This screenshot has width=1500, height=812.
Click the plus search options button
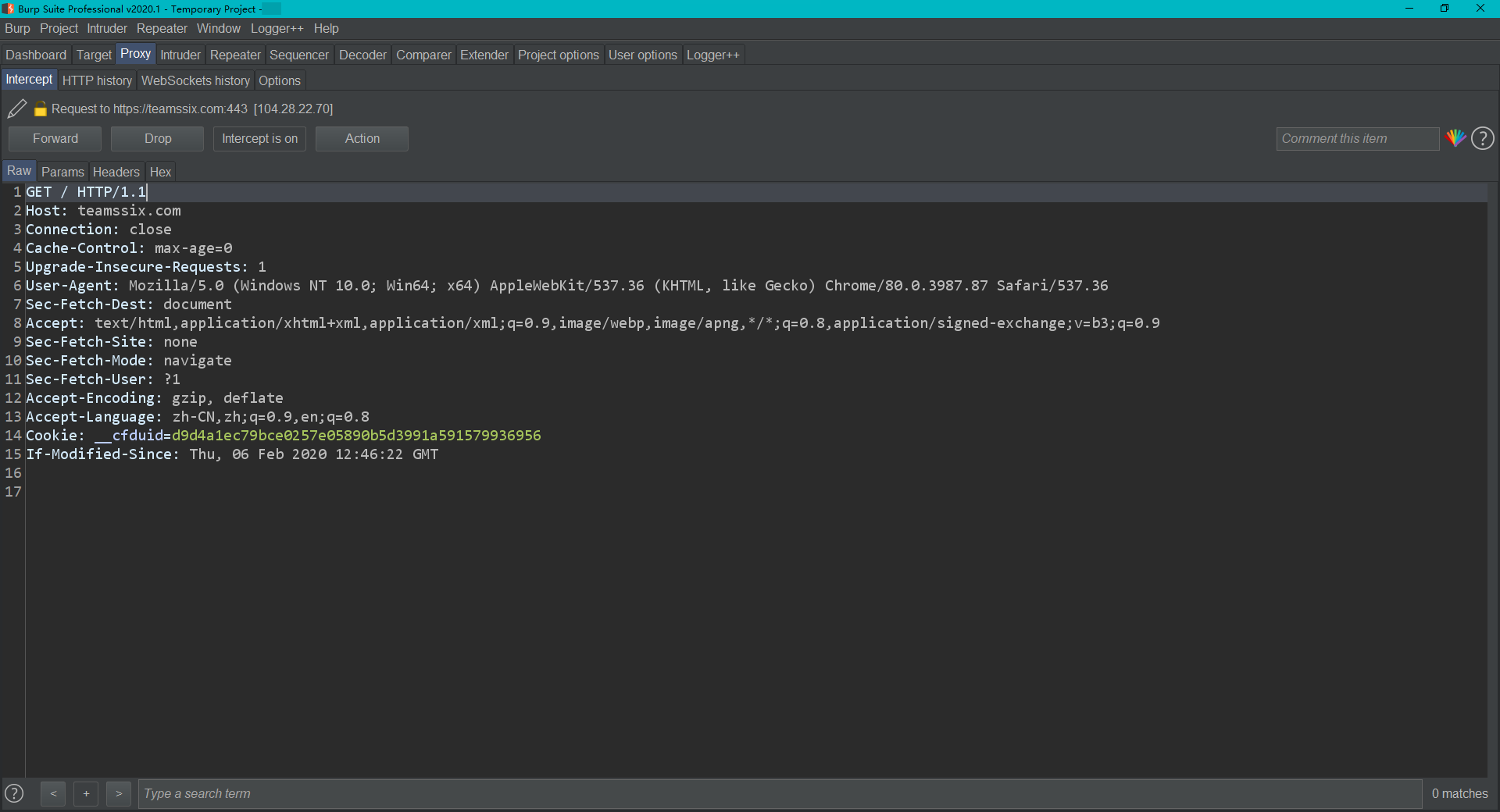click(x=86, y=793)
